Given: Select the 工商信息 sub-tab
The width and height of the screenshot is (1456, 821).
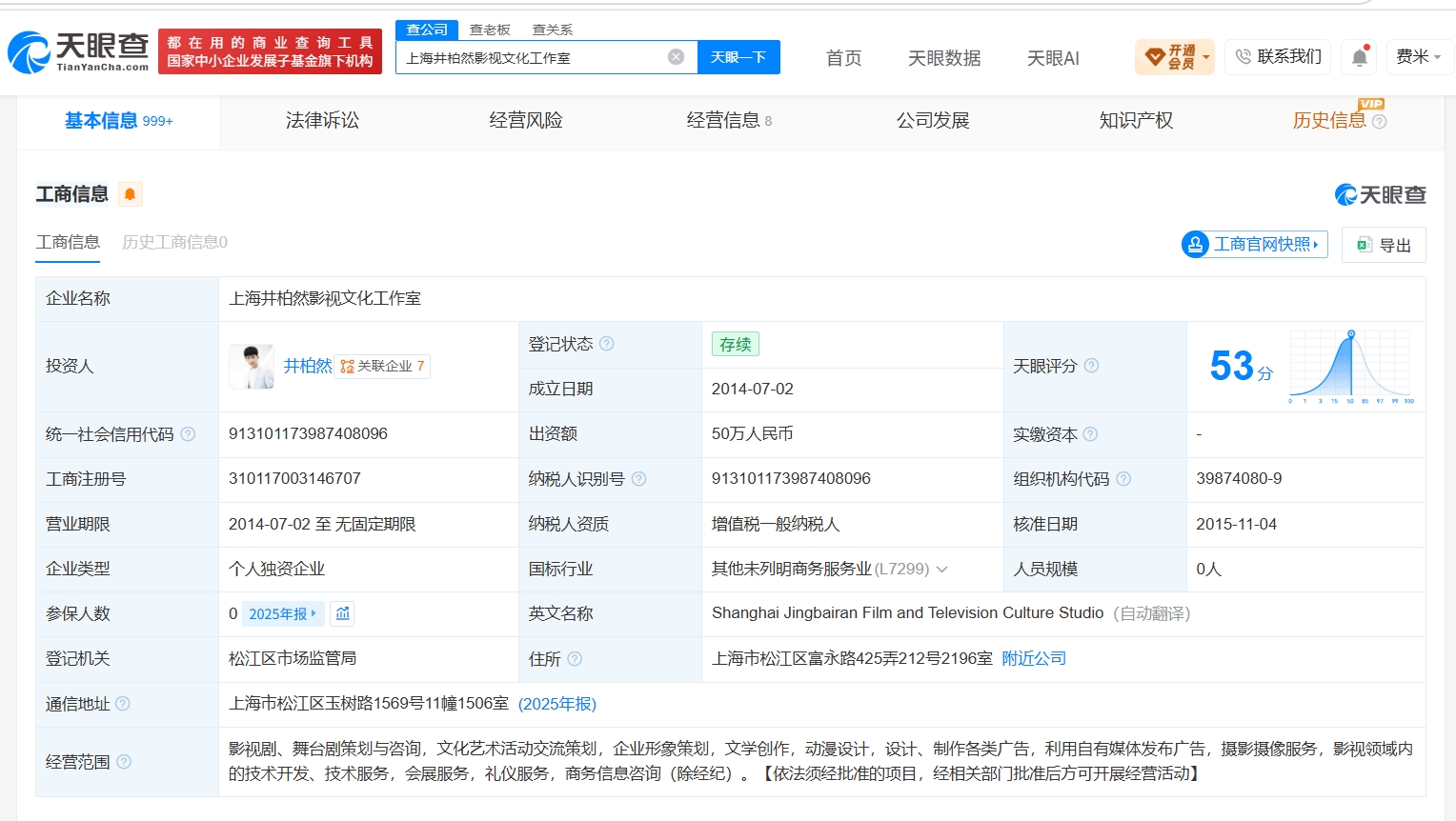Looking at the screenshot, I should [69, 242].
